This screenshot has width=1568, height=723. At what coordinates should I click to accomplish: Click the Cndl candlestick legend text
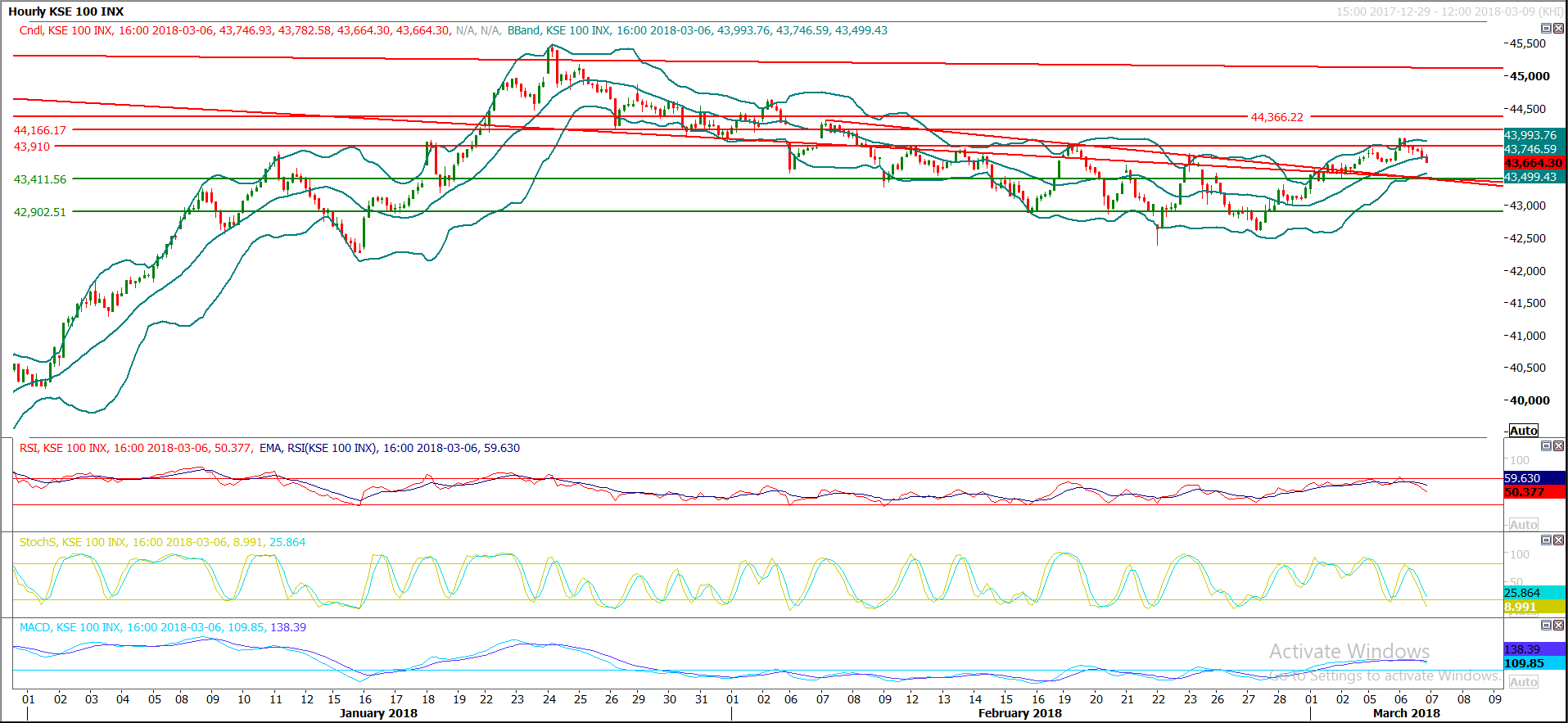pyautogui.click(x=235, y=30)
